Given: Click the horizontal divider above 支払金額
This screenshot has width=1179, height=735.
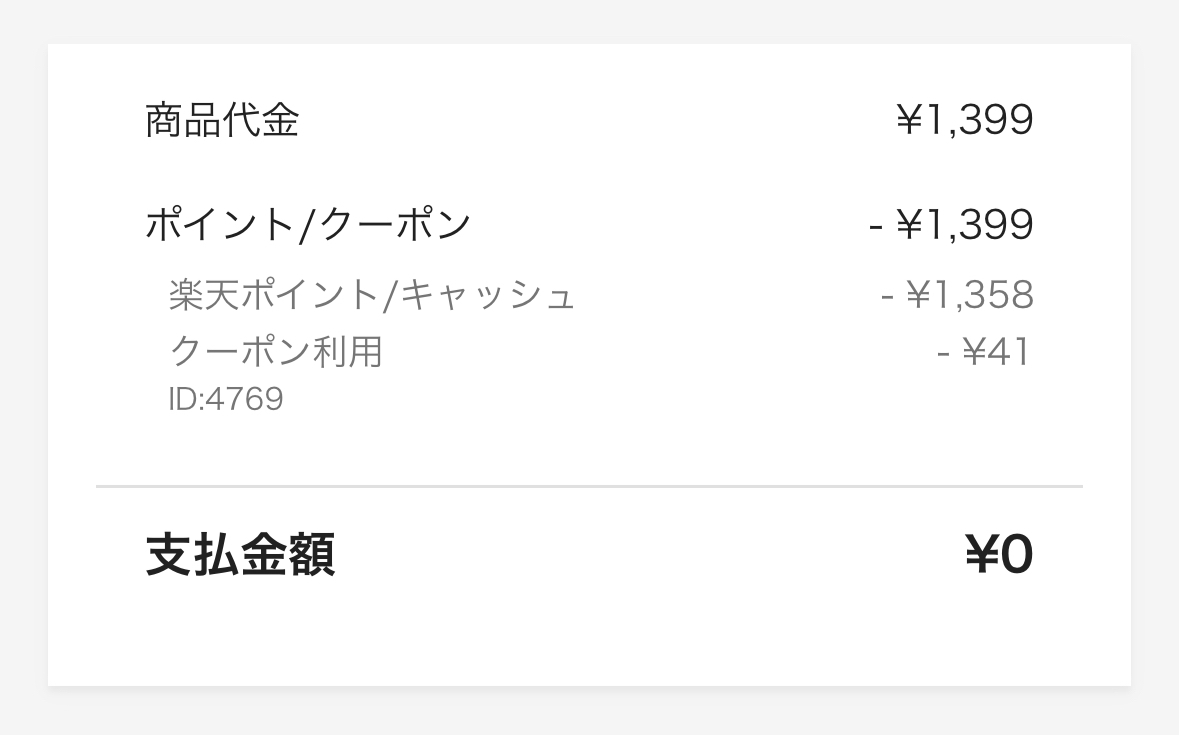Looking at the screenshot, I should click(590, 486).
